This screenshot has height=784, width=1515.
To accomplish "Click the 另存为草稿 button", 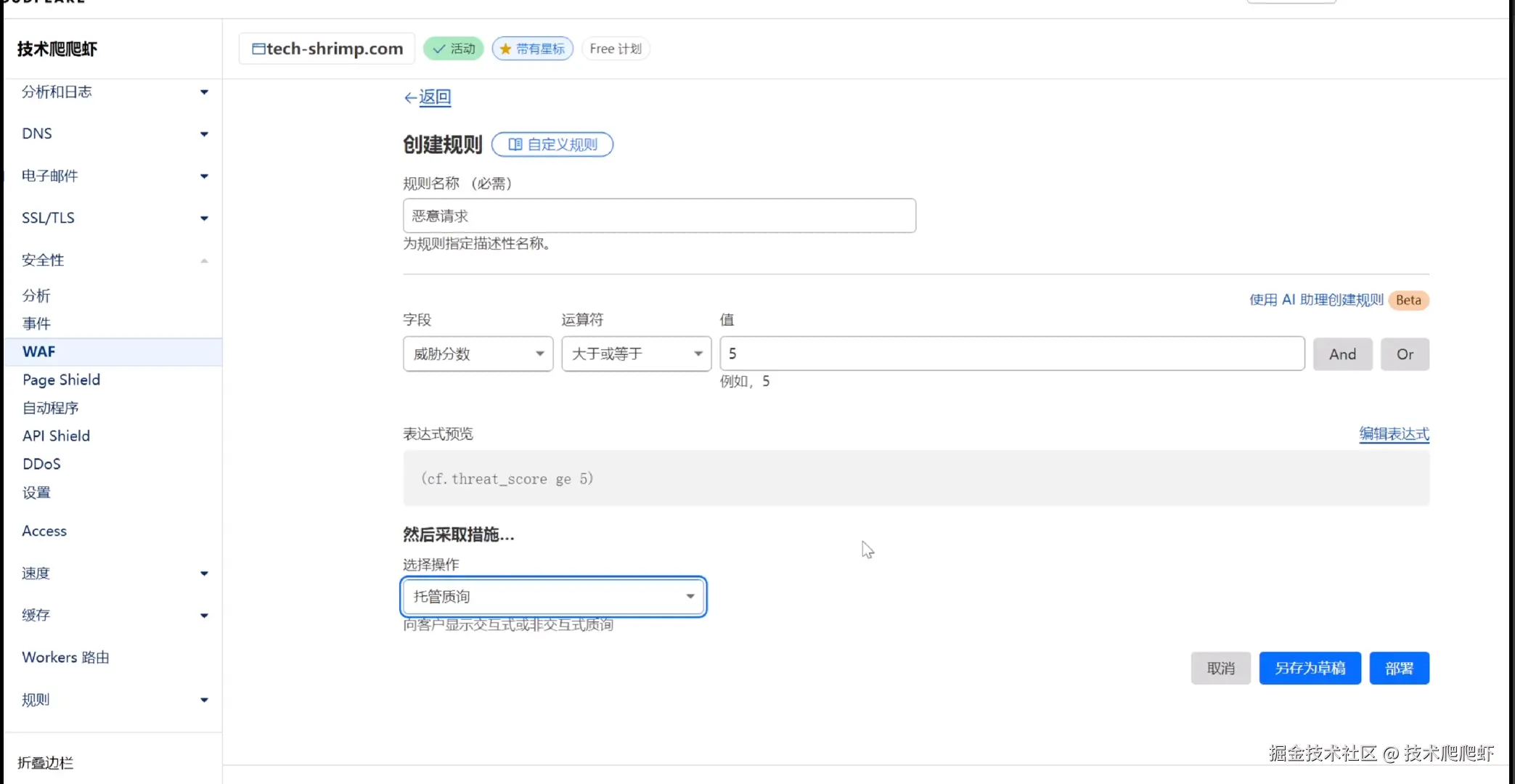I will point(1309,668).
